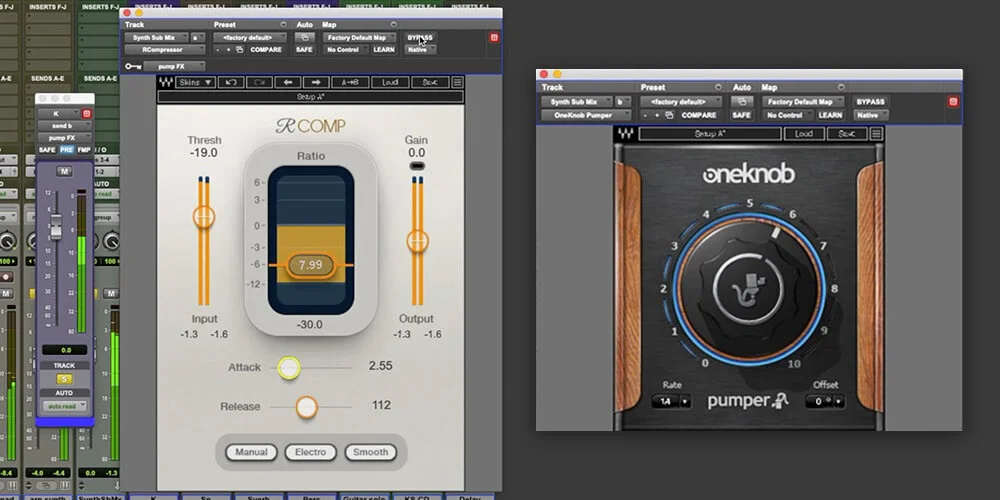Click the automation enable icon in OneKnob Pumper window
The width and height of the screenshot is (1000, 500).
[x=742, y=102]
